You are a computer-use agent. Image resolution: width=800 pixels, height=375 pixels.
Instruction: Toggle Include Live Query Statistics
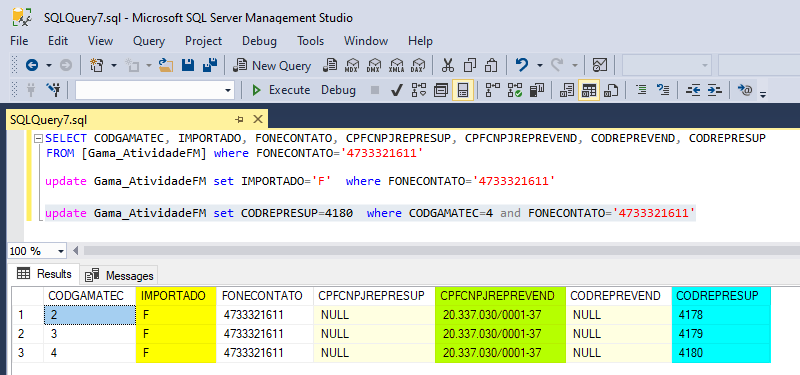[x=515, y=90]
